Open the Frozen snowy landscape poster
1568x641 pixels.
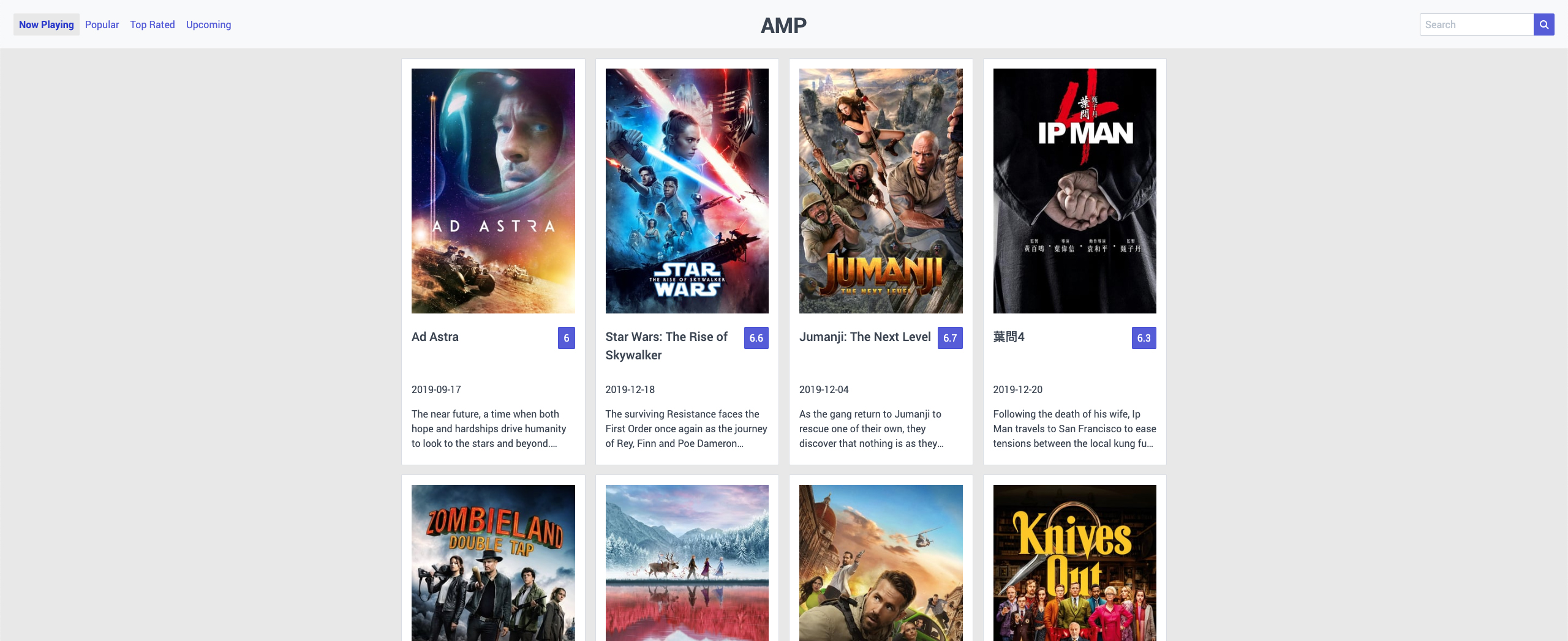pos(687,563)
